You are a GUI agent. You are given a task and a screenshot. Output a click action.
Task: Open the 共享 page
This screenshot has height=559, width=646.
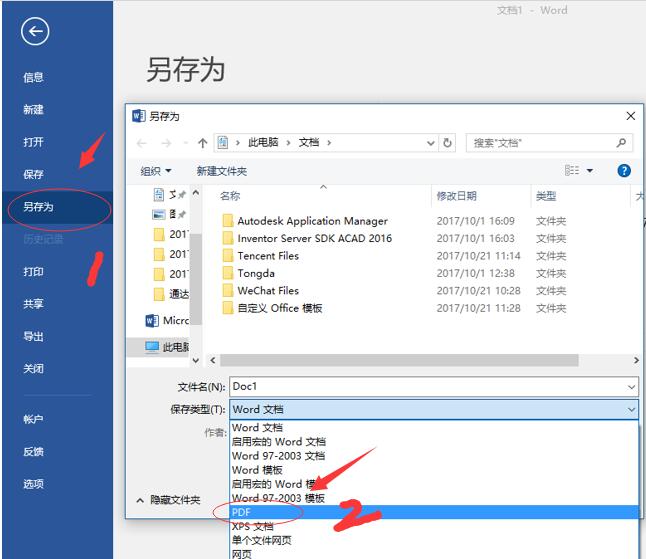coord(33,304)
